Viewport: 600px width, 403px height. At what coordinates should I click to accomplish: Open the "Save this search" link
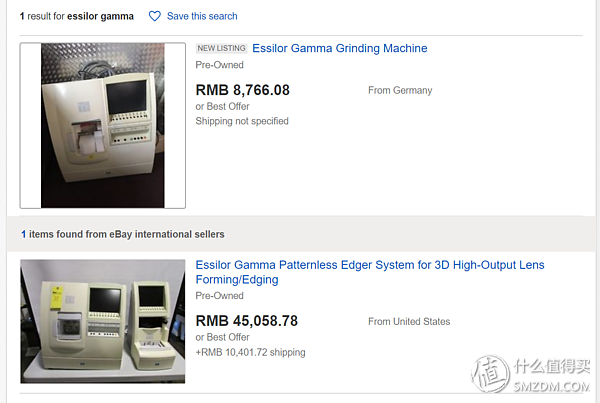click(202, 16)
